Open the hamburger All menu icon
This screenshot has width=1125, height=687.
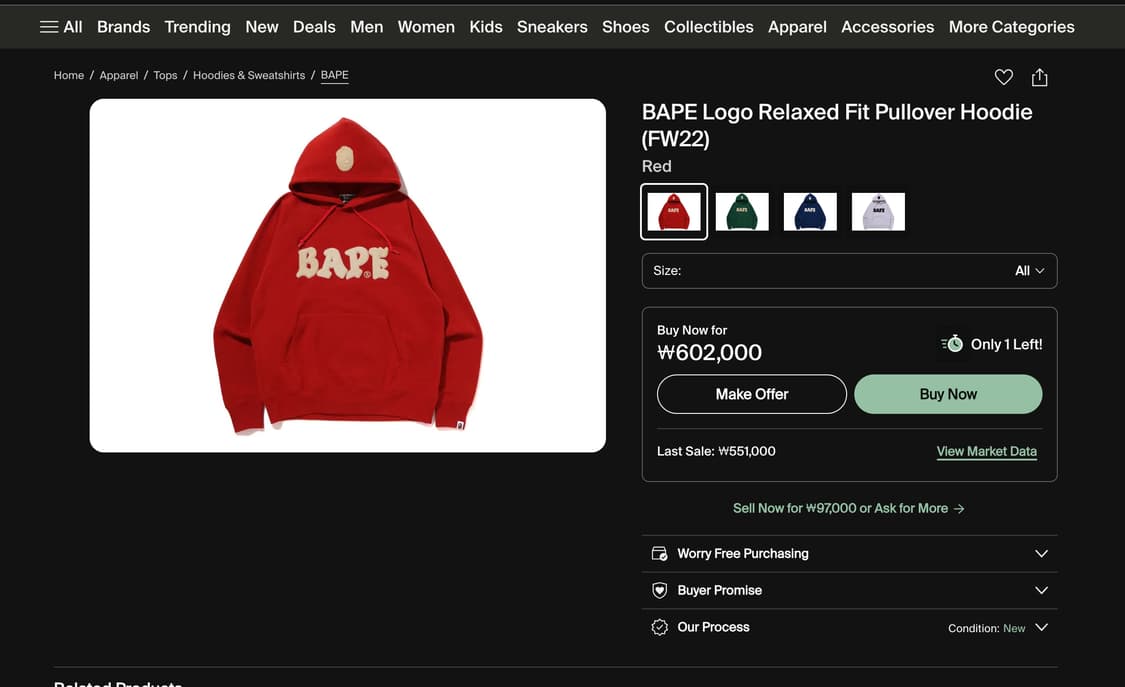coord(49,27)
